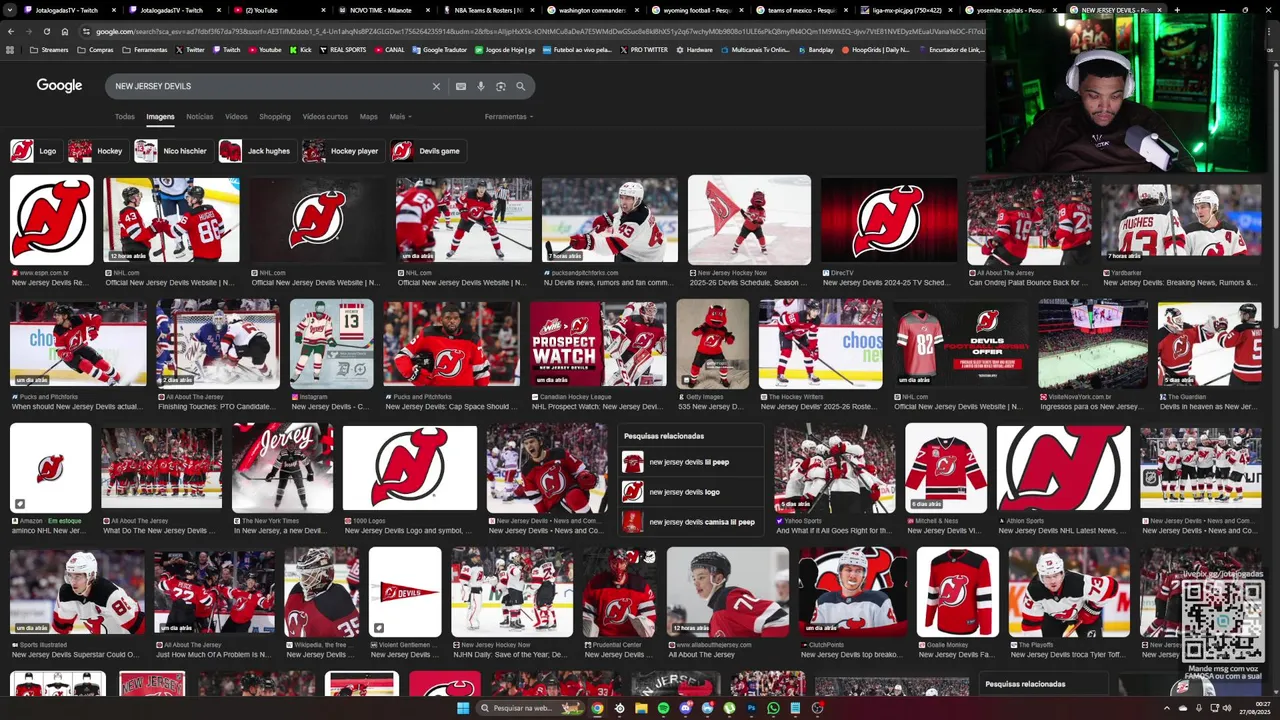Switch to the Shopping tab
Screen dimensions: 1280x720
point(275,116)
